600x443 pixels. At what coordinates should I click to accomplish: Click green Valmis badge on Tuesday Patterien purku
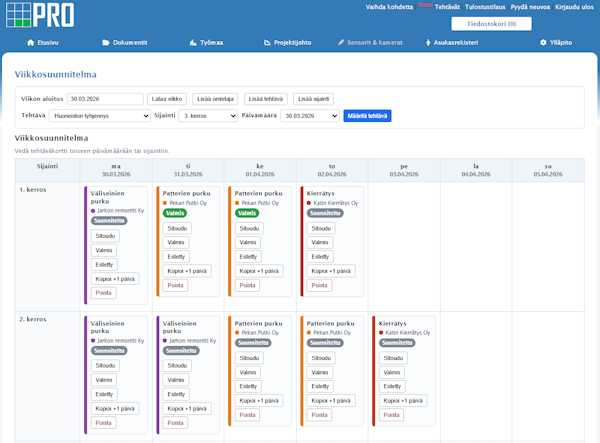pos(175,213)
